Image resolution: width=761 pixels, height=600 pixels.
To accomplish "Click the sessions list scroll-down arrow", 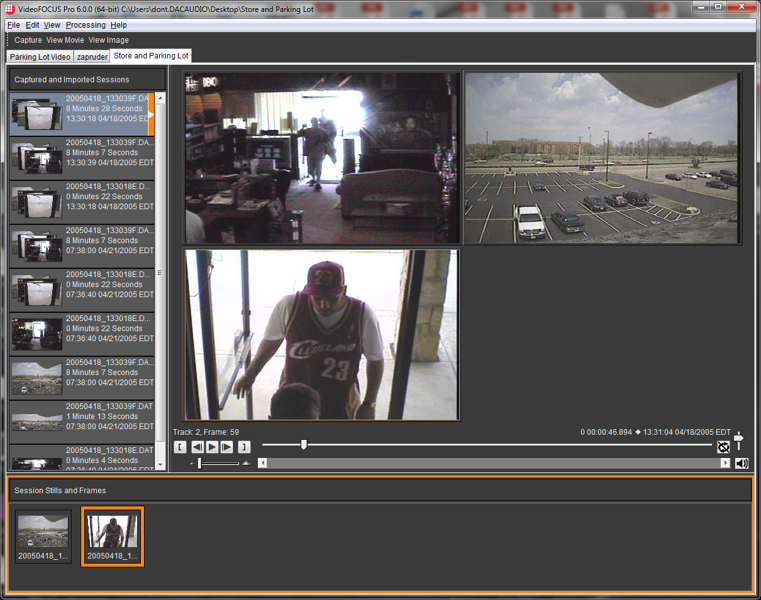I will [161, 465].
